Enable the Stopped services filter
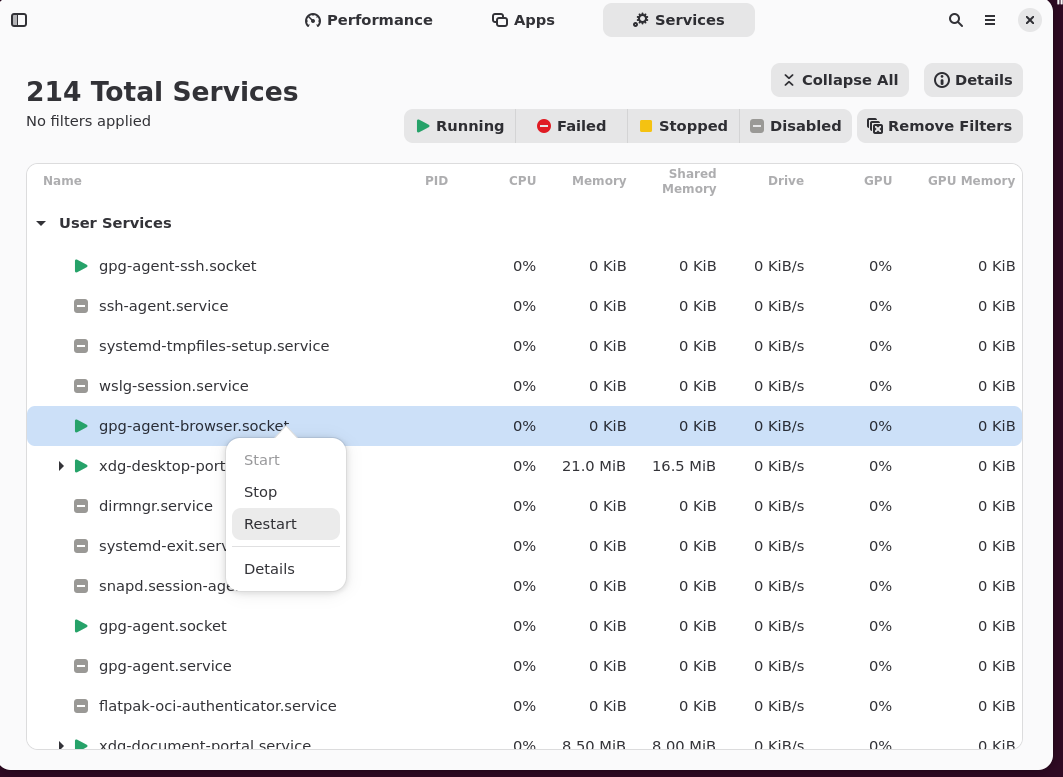This screenshot has width=1063, height=777. [x=683, y=126]
